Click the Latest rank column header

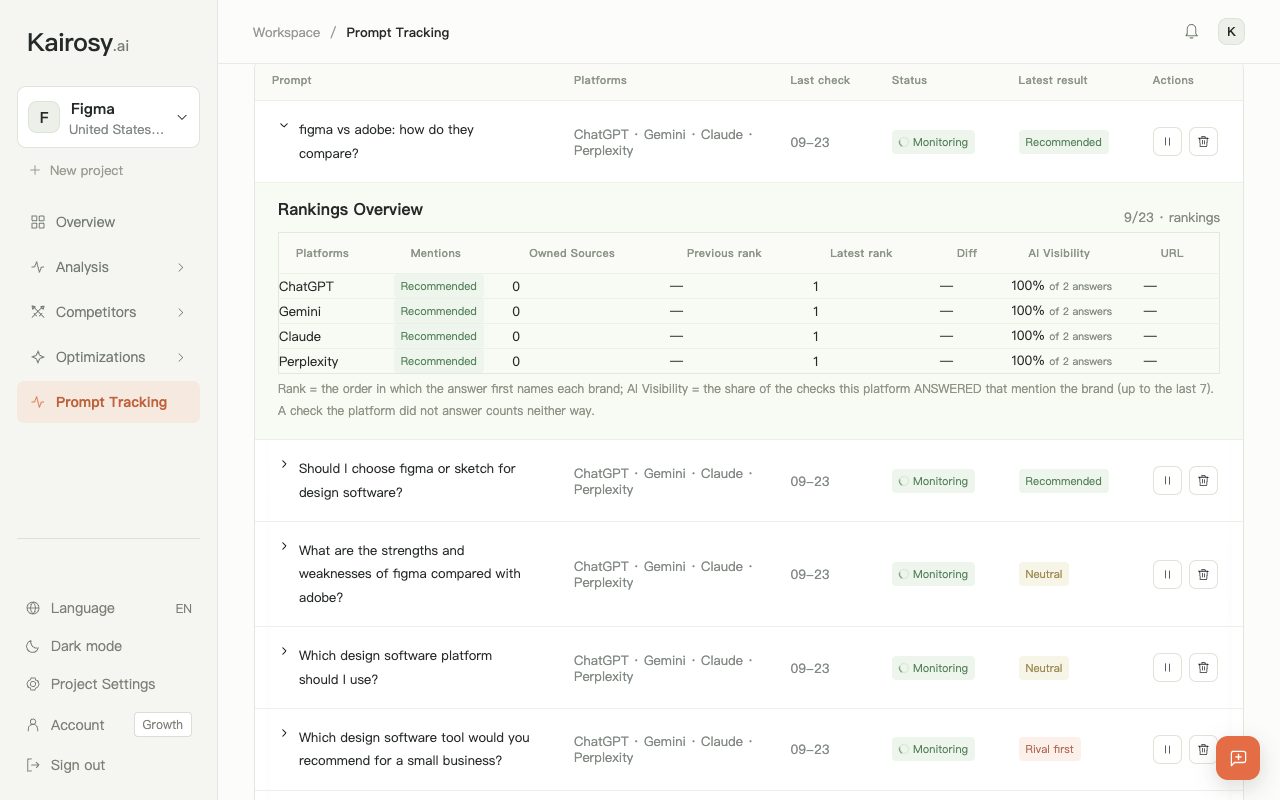(861, 253)
